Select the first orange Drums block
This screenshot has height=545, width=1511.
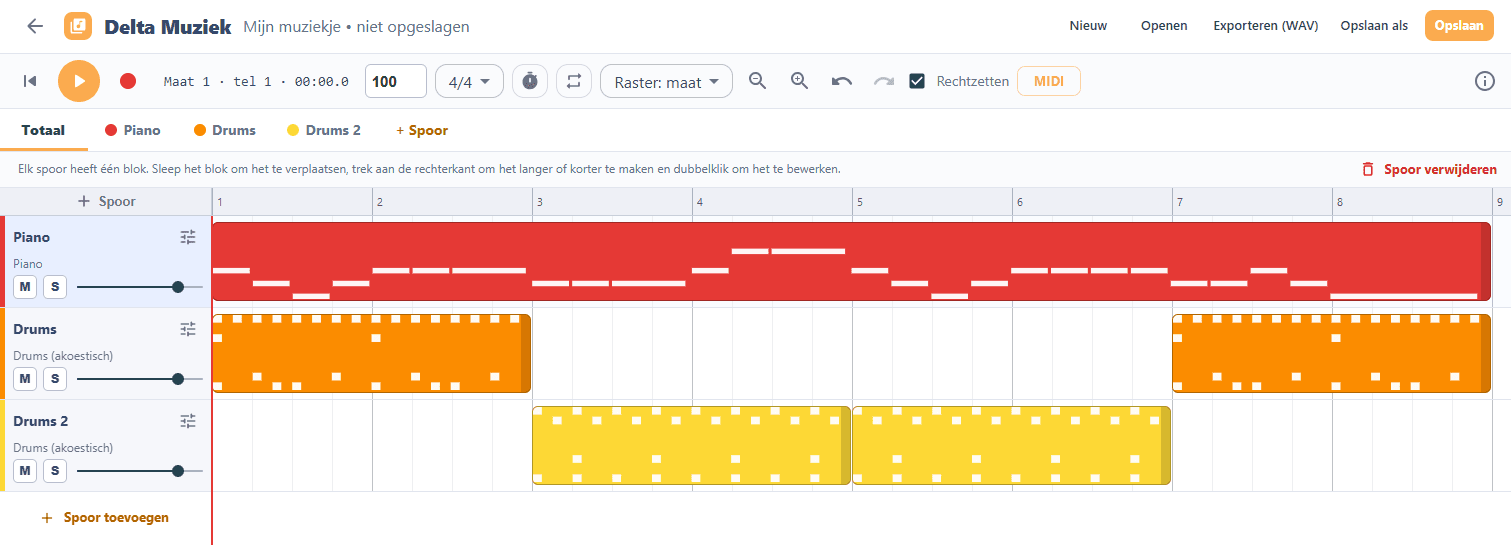[371, 353]
